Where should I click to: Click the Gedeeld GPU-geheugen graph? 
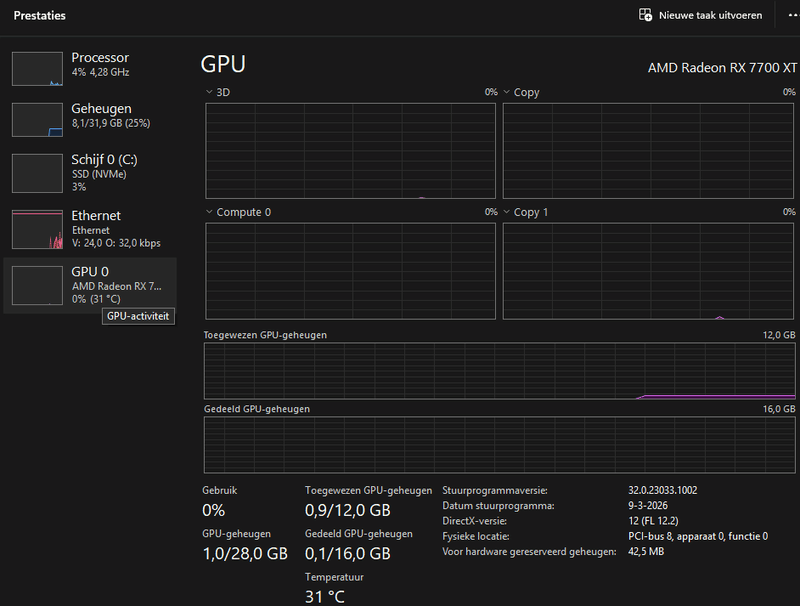click(499, 445)
